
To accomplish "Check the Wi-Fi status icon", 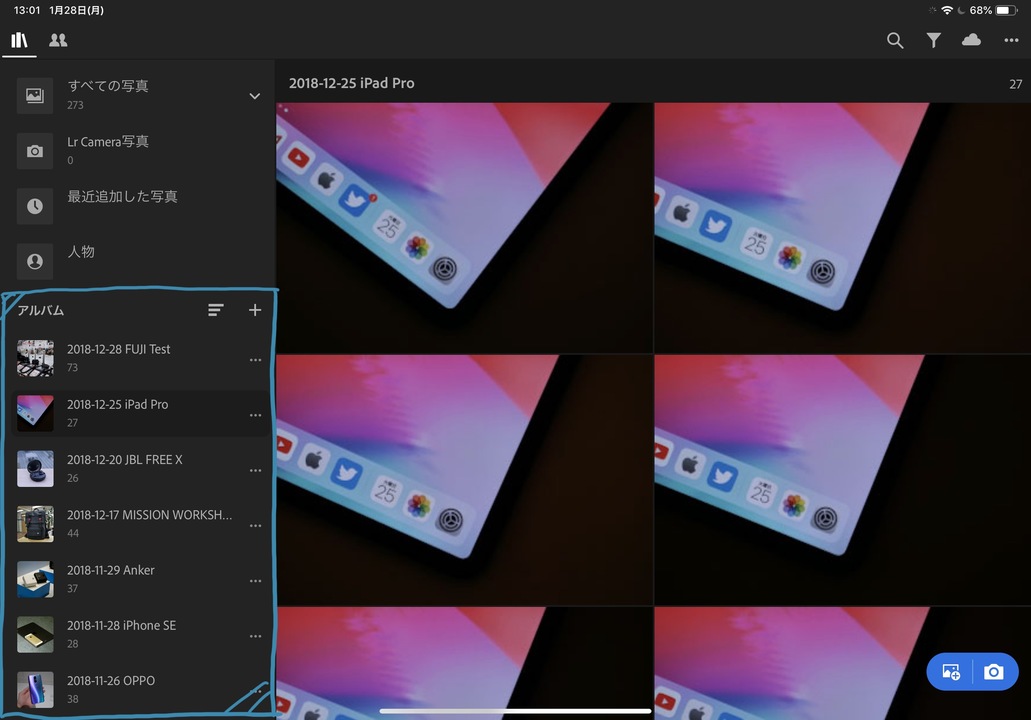I will click(x=947, y=10).
